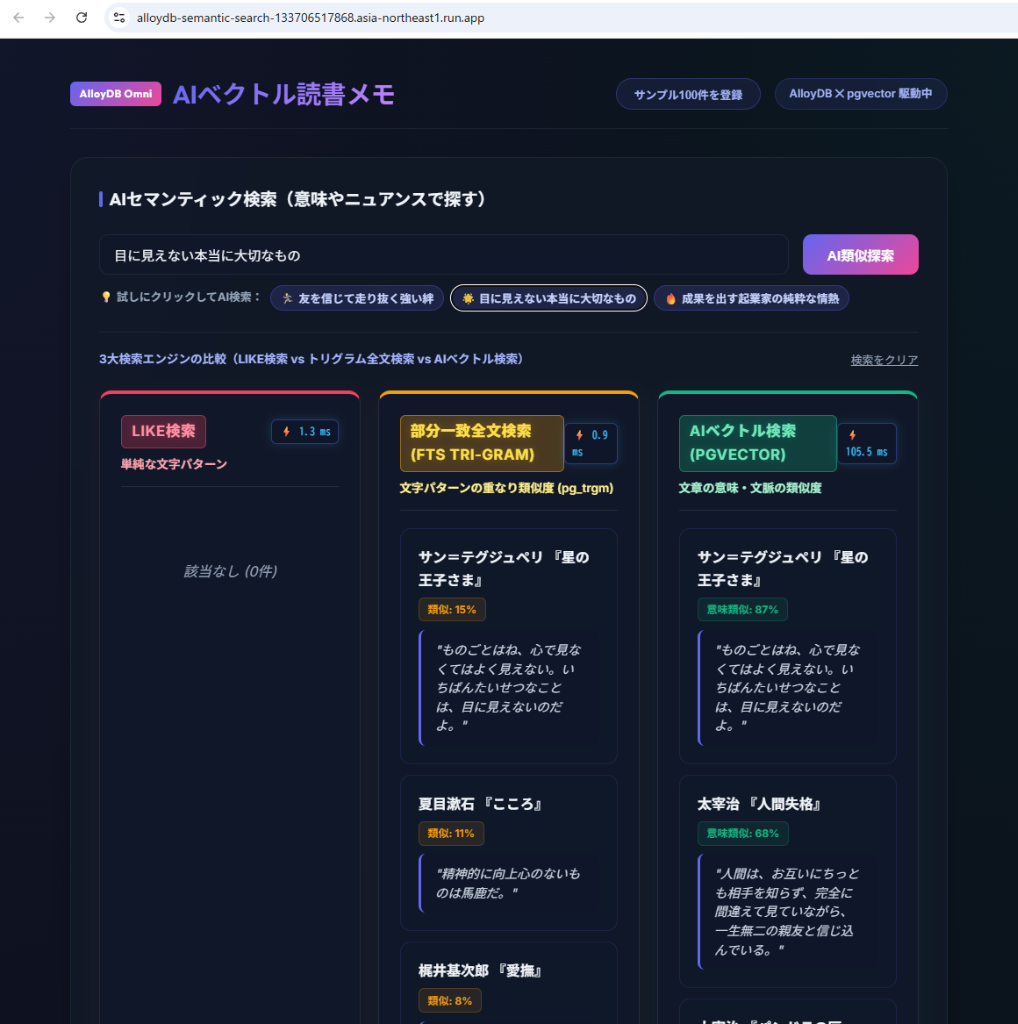Screen dimensions: 1018x1024
Task: Click the 3大検索エンジンの比較 heading
Action: [x=311, y=359]
